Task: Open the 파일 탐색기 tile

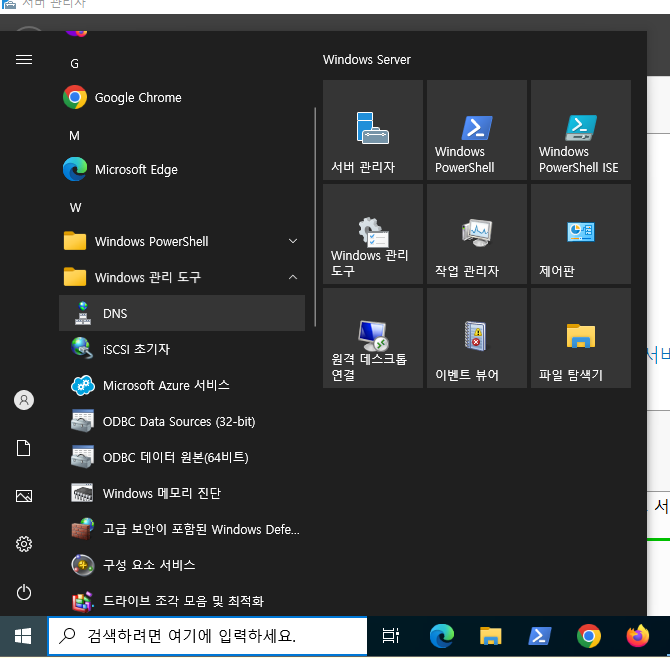Action: point(581,338)
